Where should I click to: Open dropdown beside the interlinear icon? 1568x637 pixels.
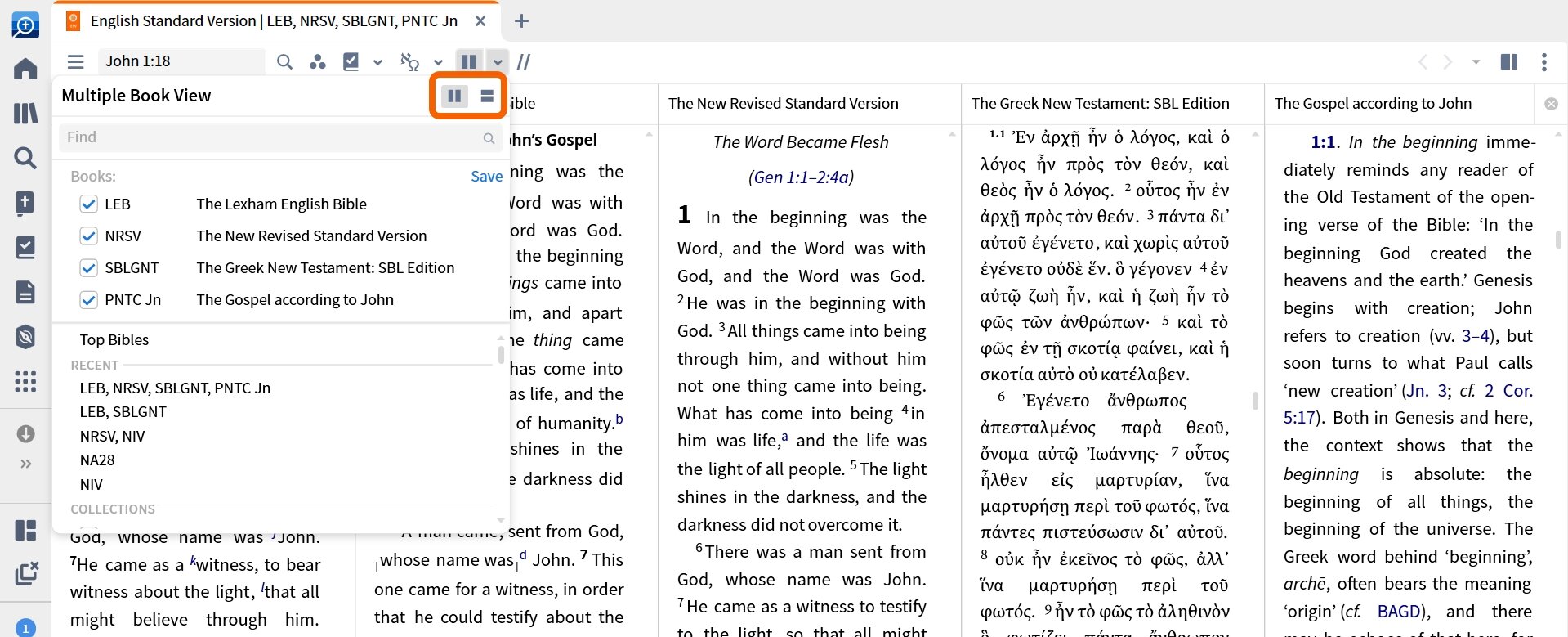(438, 62)
